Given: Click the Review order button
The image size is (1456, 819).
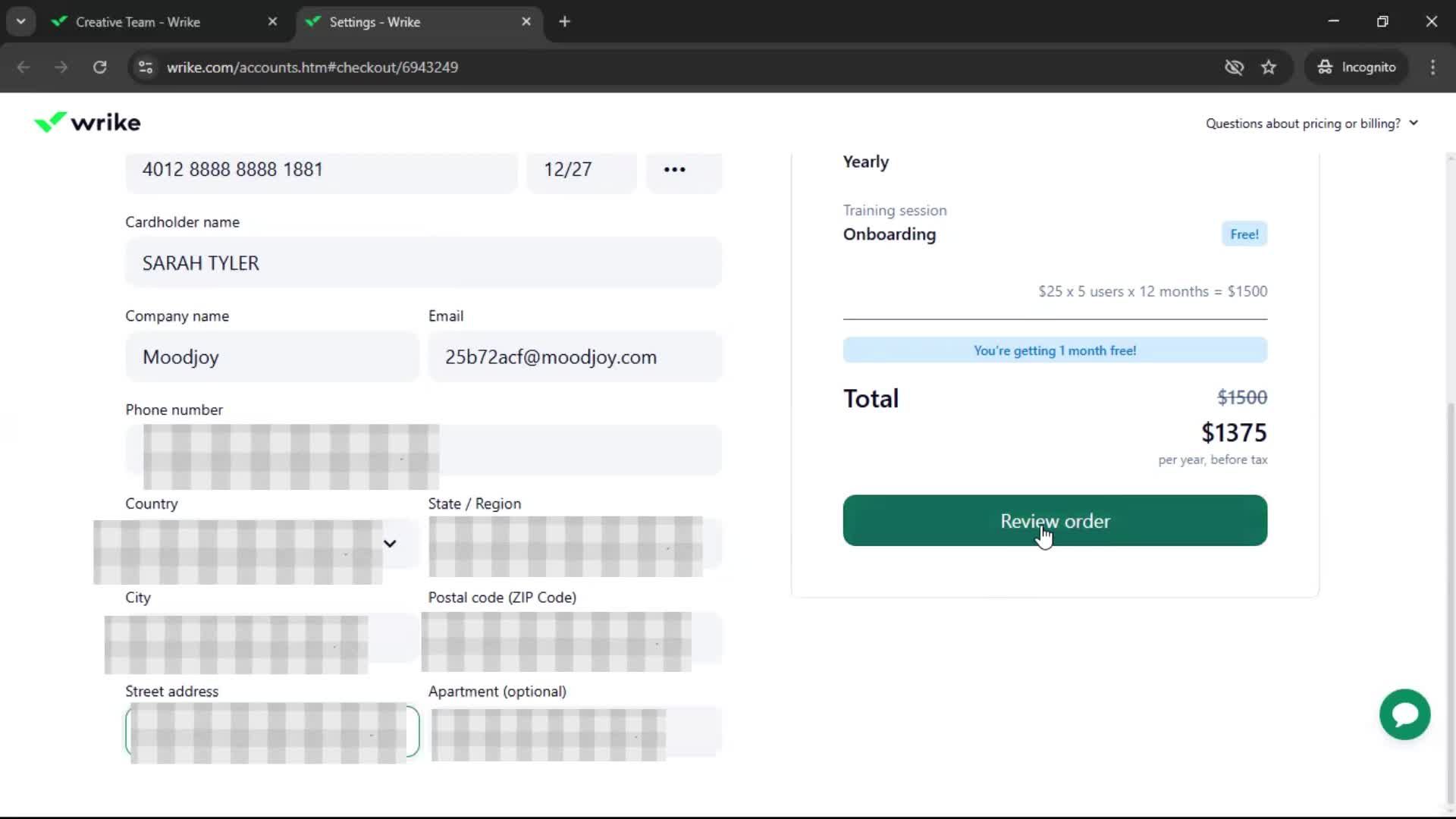Looking at the screenshot, I should [x=1055, y=520].
